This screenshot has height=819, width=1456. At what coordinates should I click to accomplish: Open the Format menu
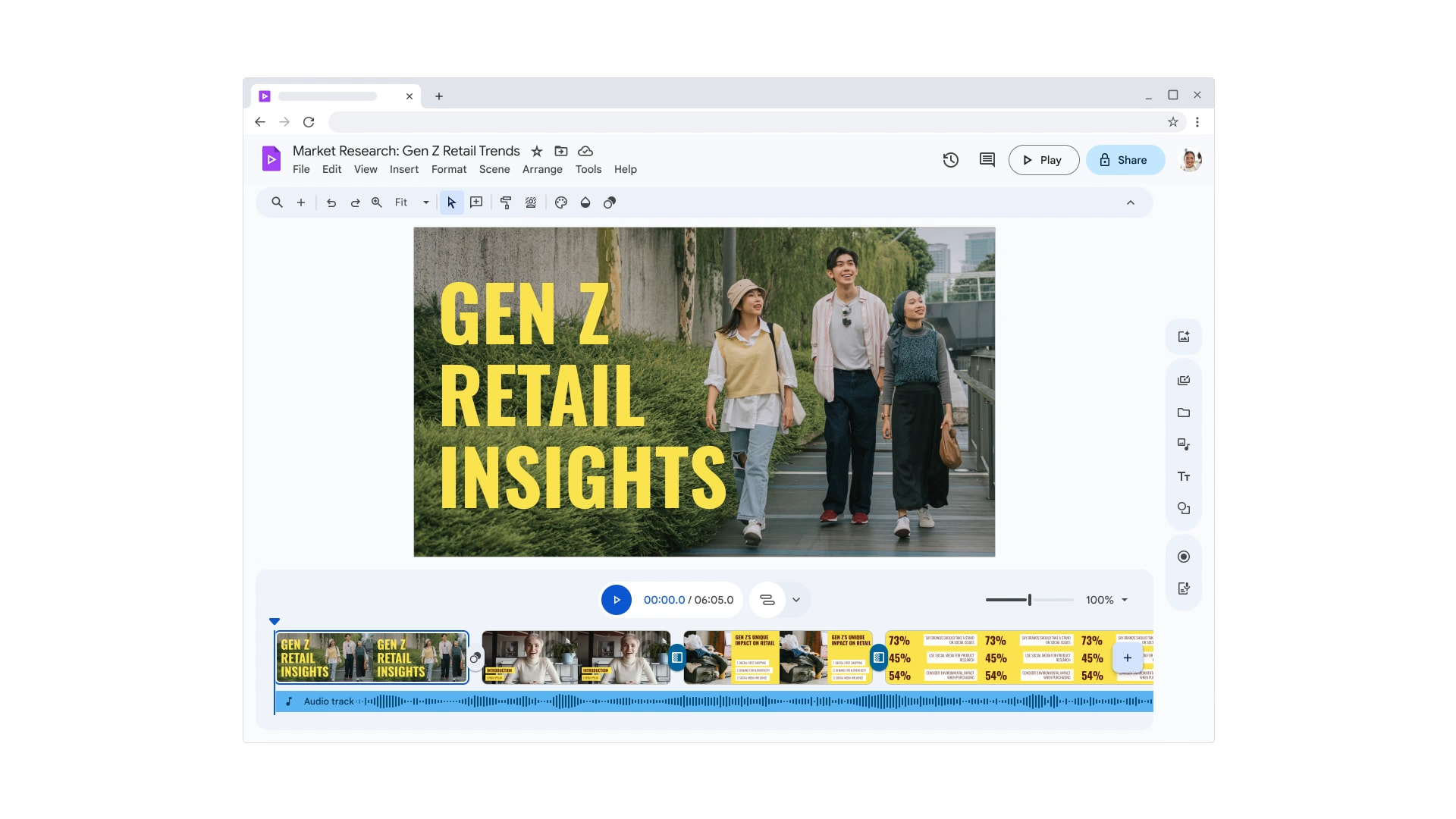point(448,169)
